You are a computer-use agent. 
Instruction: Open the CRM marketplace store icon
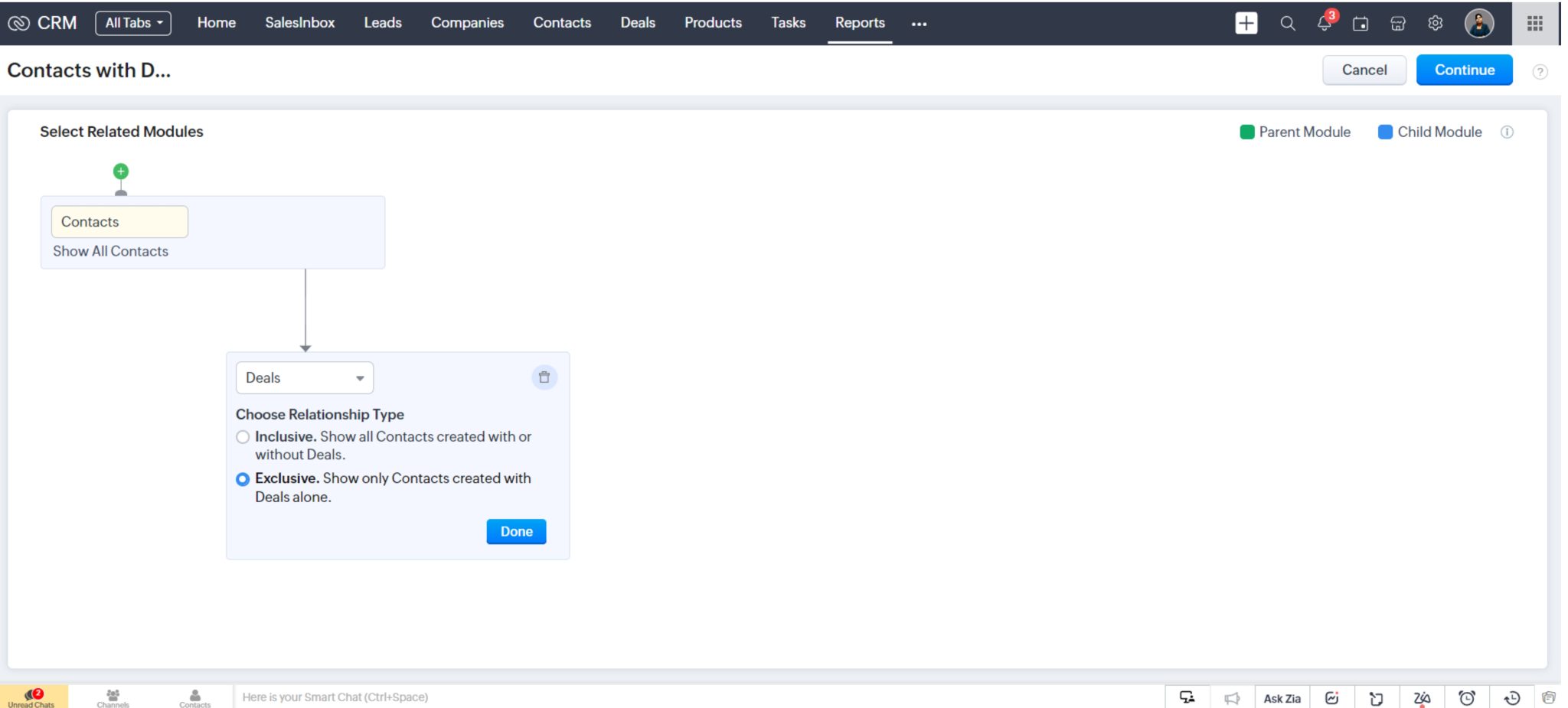point(1397,23)
